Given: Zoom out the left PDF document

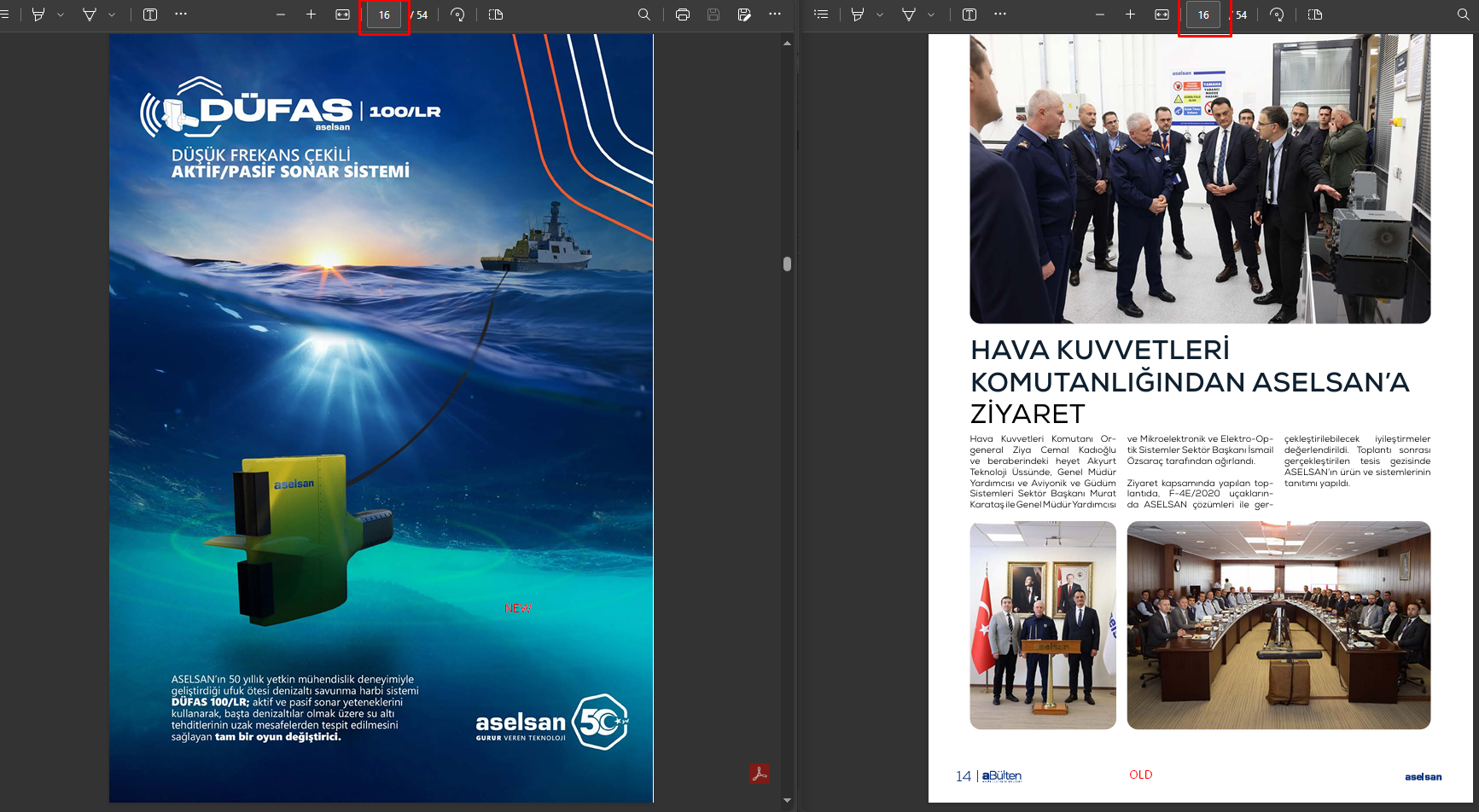Looking at the screenshot, I should pyautogui.click(x=281, y=14).
